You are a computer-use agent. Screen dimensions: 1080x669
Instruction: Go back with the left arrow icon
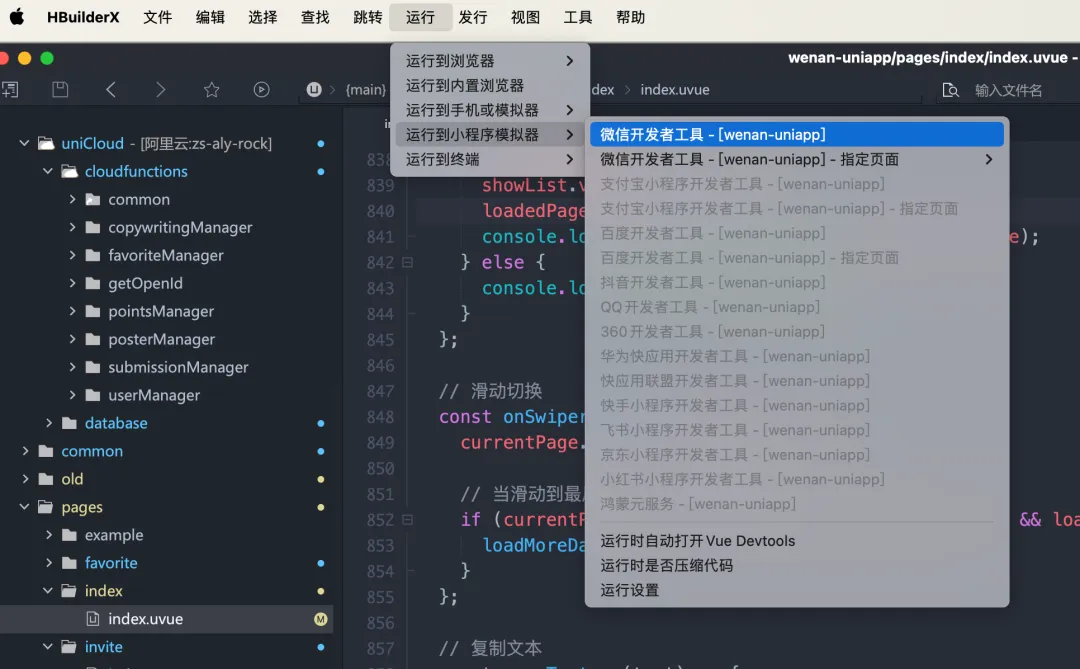pyautogui.click(x=110, y=90)
